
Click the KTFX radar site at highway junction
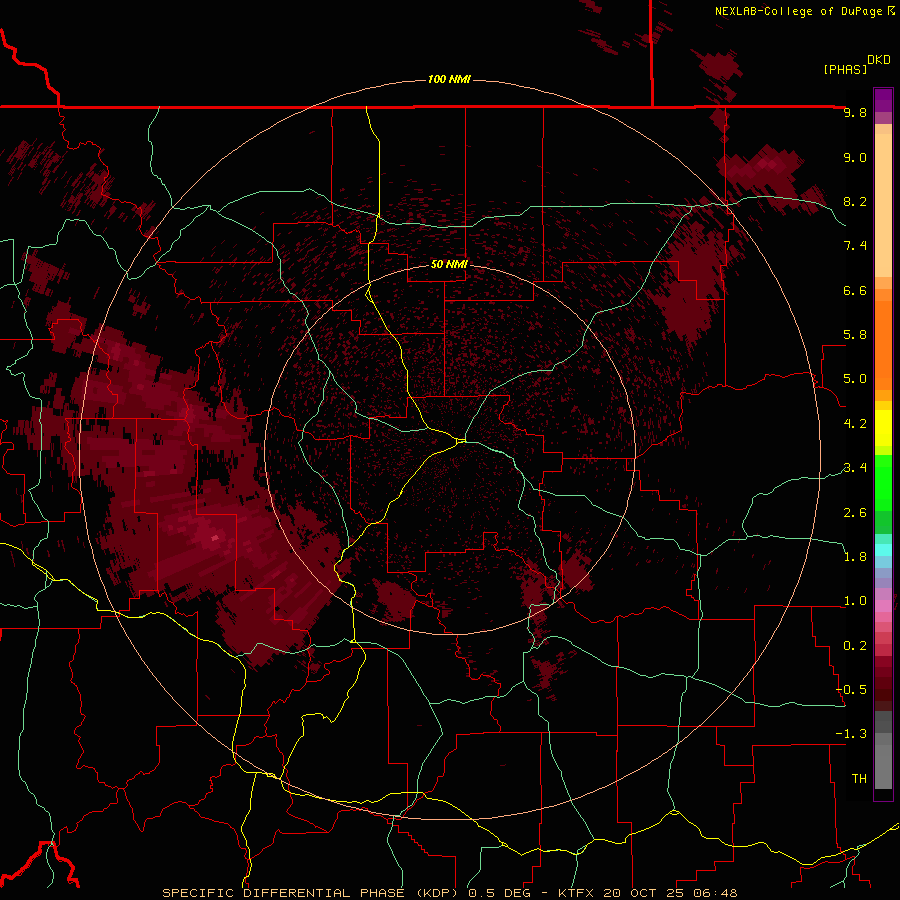(x=461, y=441)
